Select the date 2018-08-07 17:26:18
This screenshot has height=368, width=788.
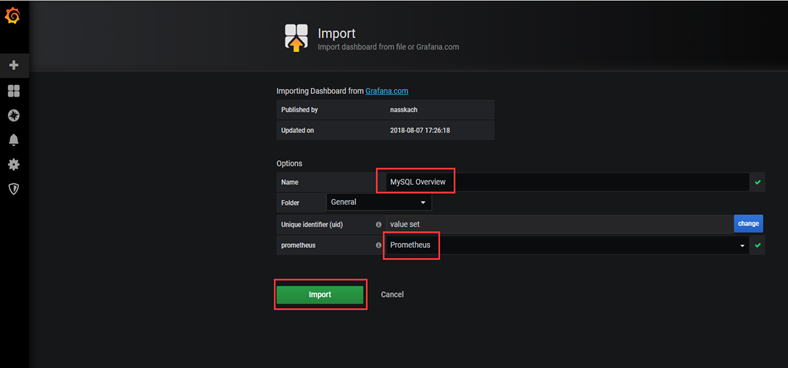[420, 130]
